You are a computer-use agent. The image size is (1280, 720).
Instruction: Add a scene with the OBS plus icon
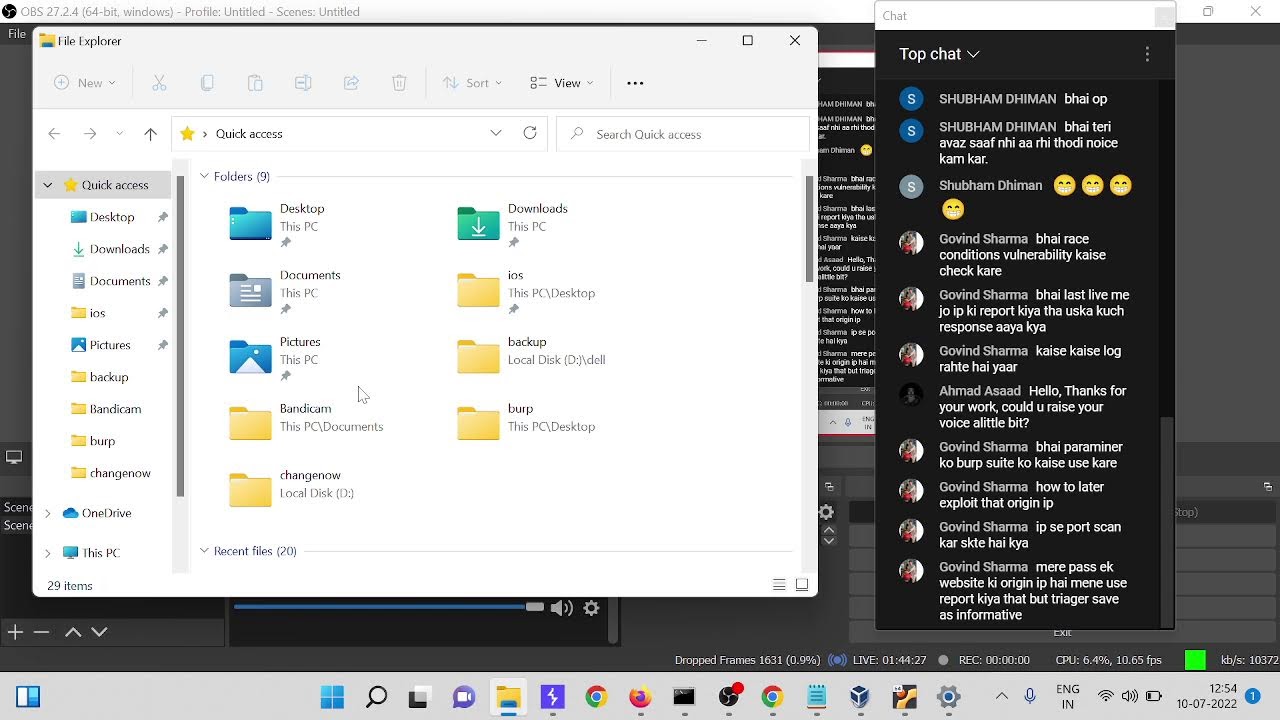click(x=15, y=632)
